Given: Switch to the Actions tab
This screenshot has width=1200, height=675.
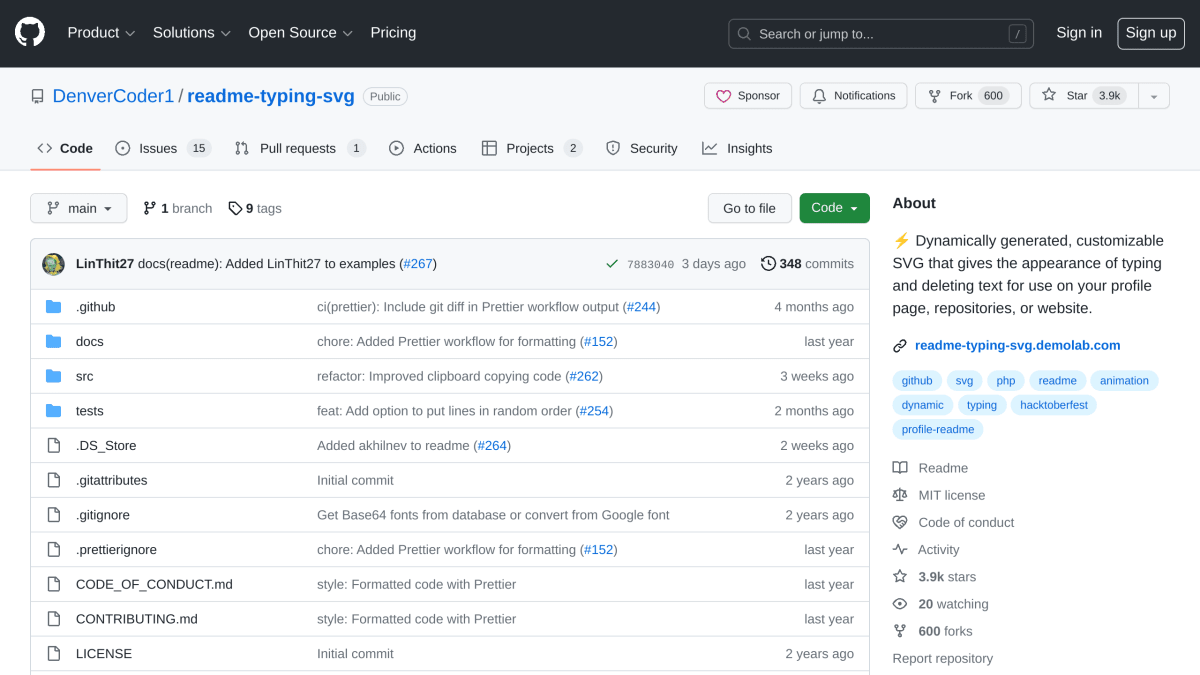Looking at the screenshot, I should click(x=423, y=148).
